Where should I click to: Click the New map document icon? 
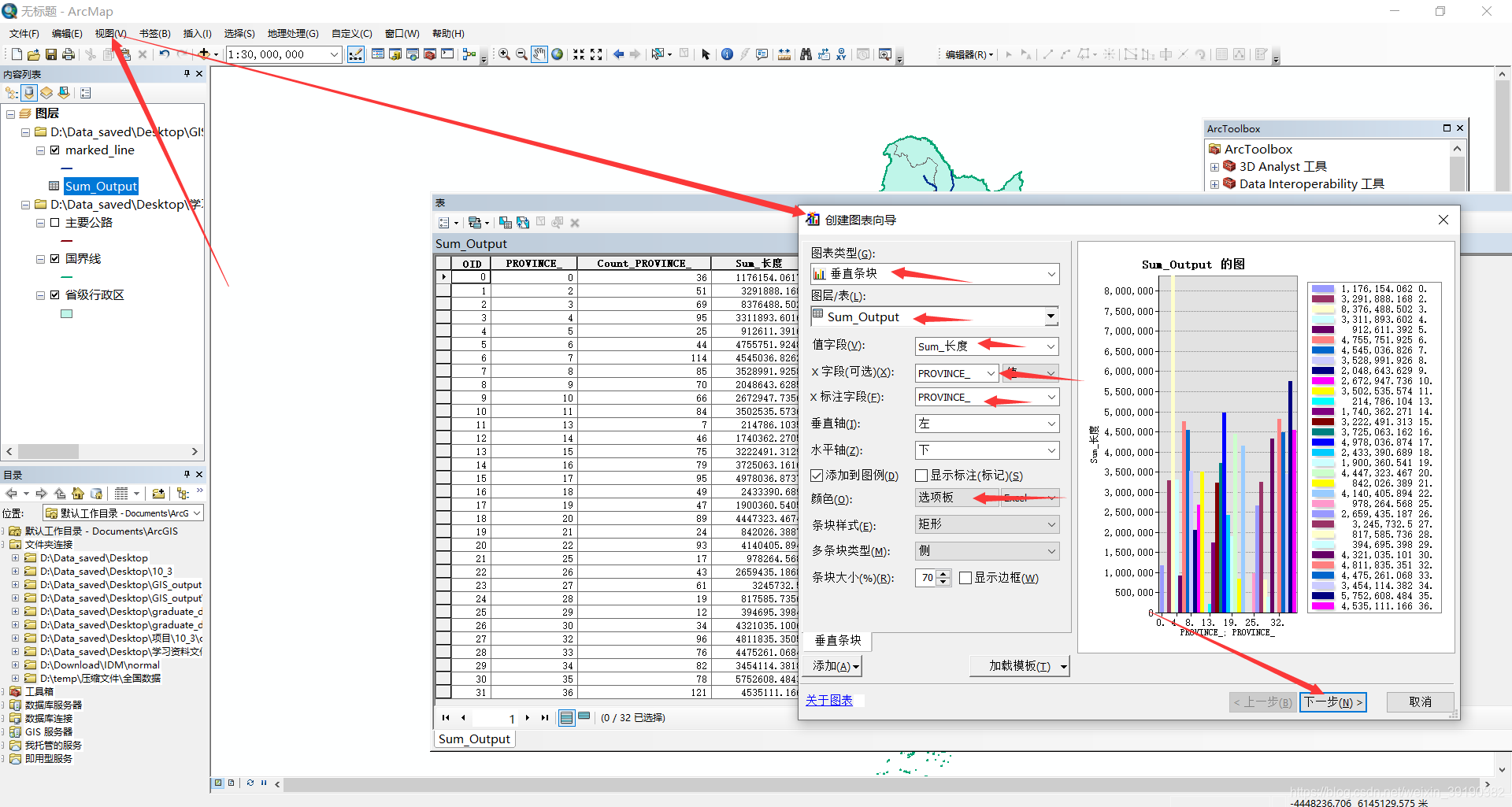17,54
